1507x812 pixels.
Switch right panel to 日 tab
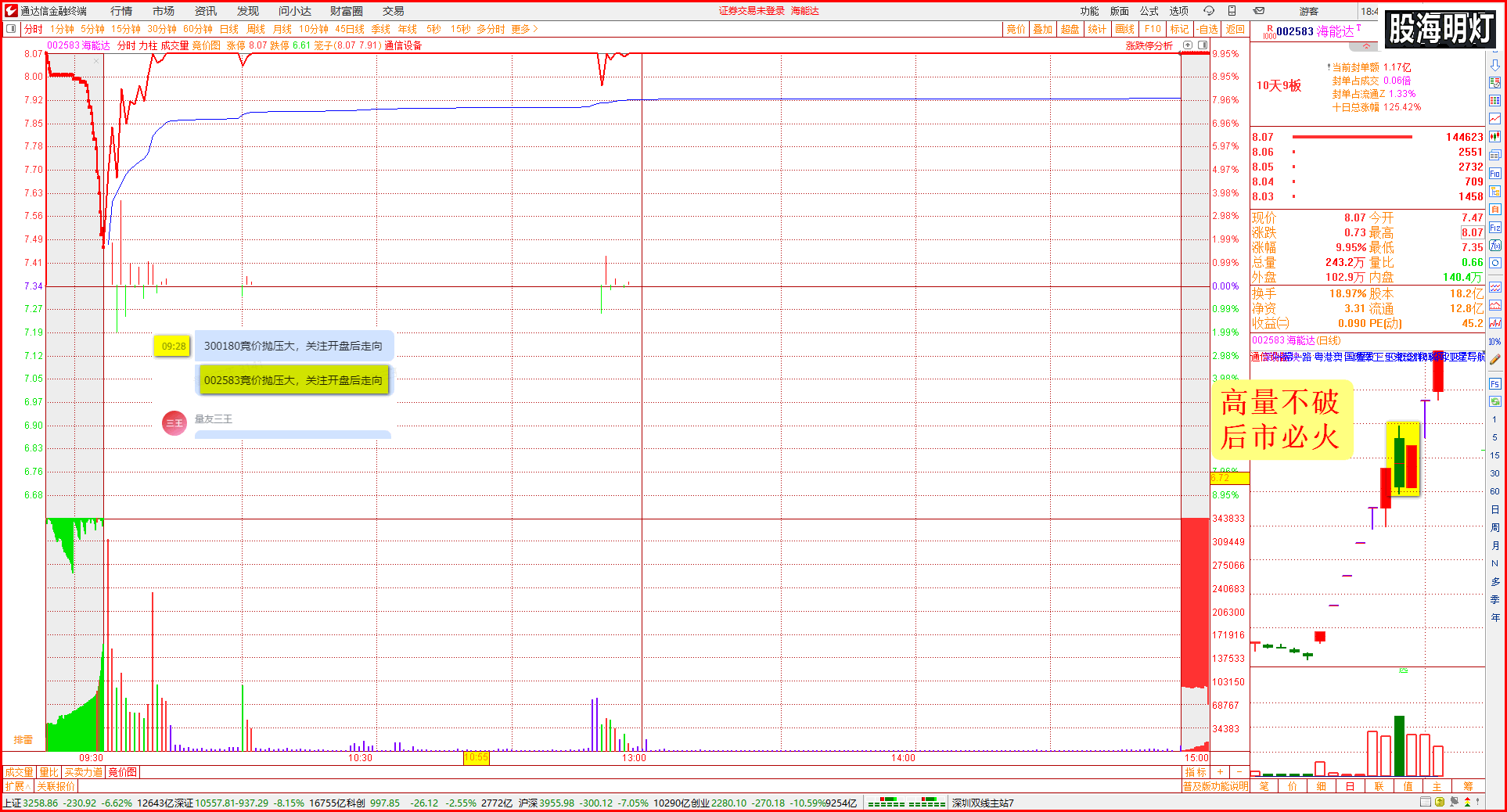pos(1350,786)
